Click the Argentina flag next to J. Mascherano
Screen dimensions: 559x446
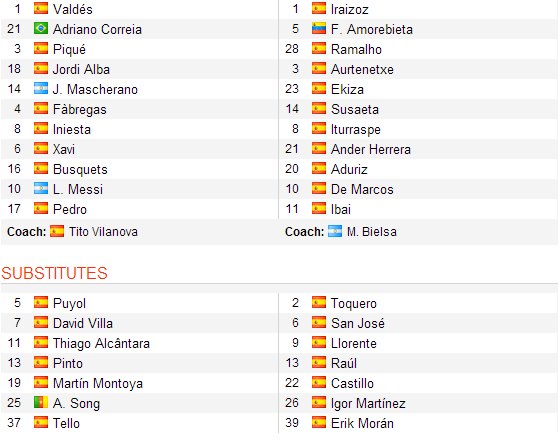click(41, 88)
